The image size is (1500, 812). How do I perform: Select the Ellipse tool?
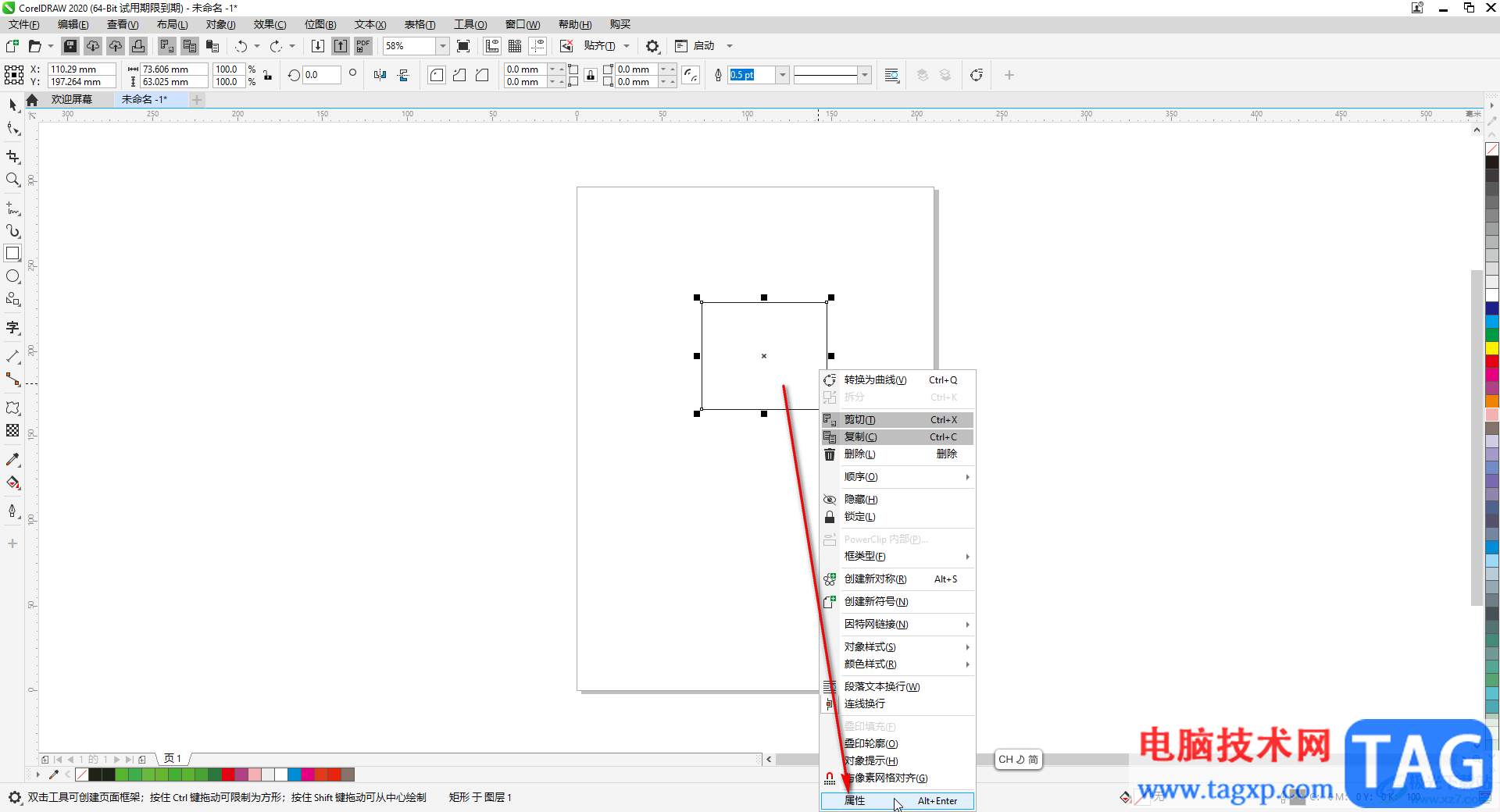(x=12, y=276)
